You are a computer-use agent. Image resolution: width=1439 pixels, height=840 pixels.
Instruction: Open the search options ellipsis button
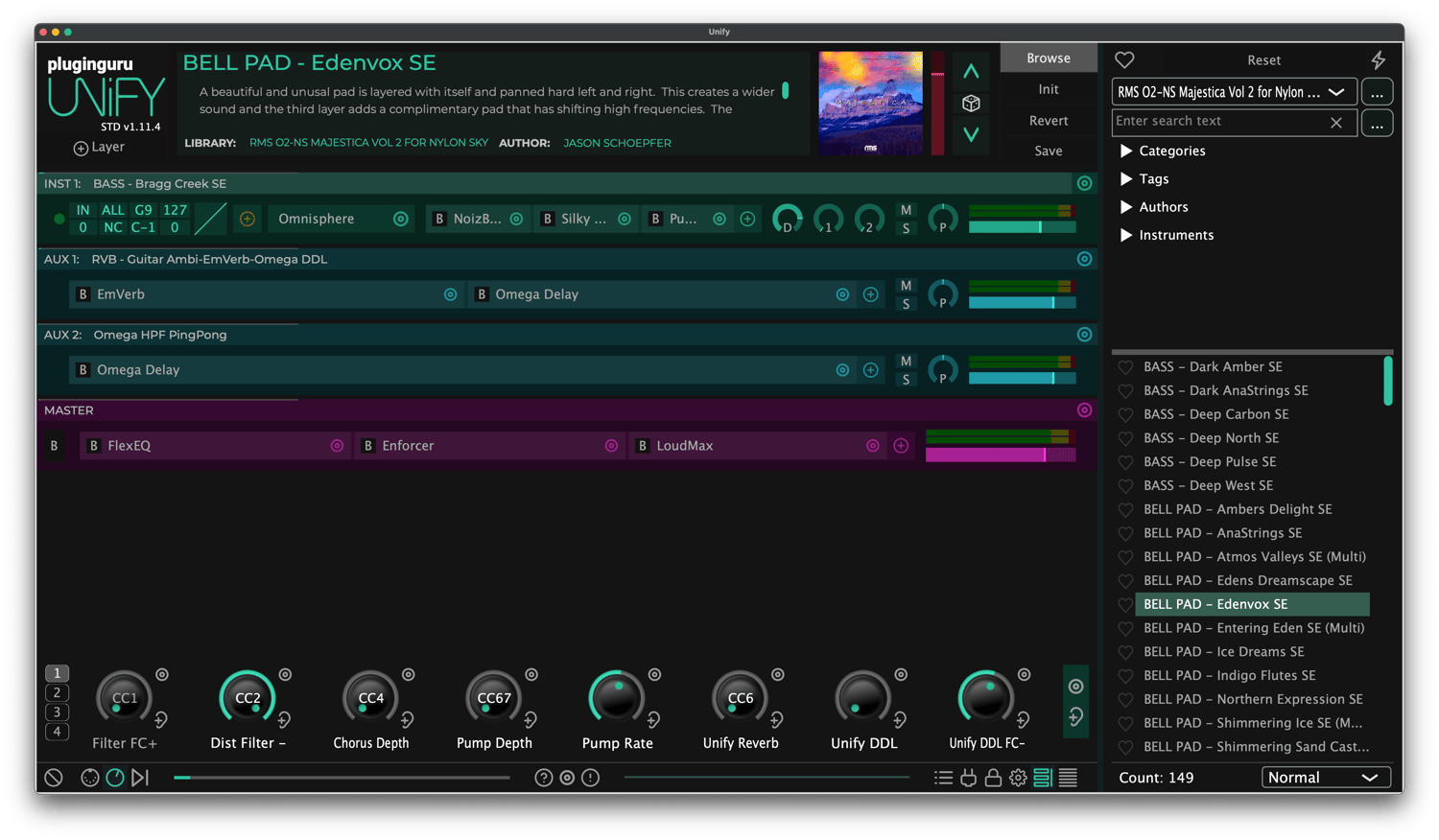coord(1377,123)
